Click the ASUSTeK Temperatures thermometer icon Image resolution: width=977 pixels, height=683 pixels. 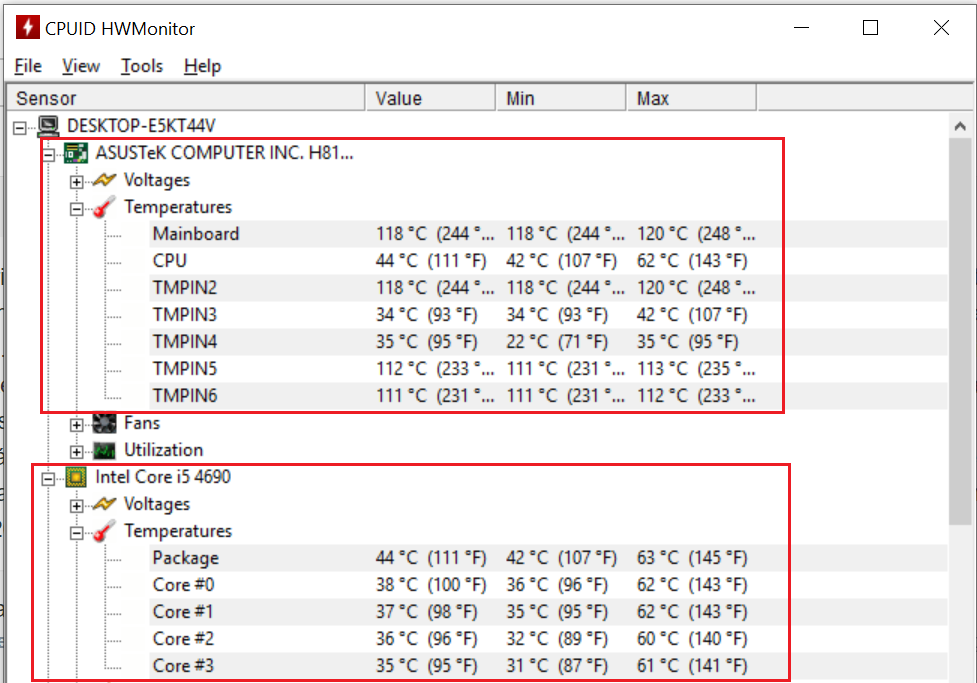(104, 207)
